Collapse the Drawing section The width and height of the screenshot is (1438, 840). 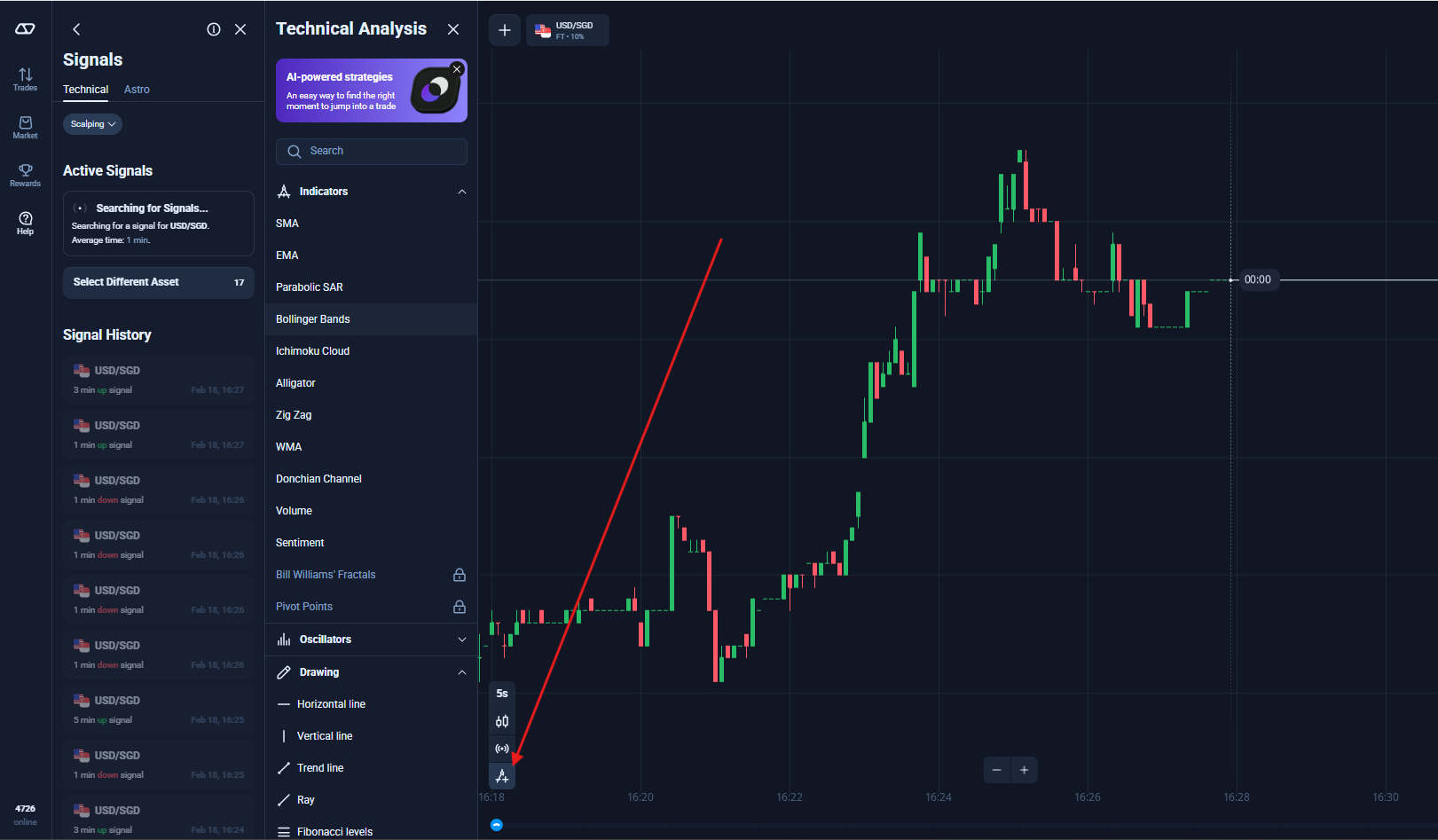[x=371, y=672]
